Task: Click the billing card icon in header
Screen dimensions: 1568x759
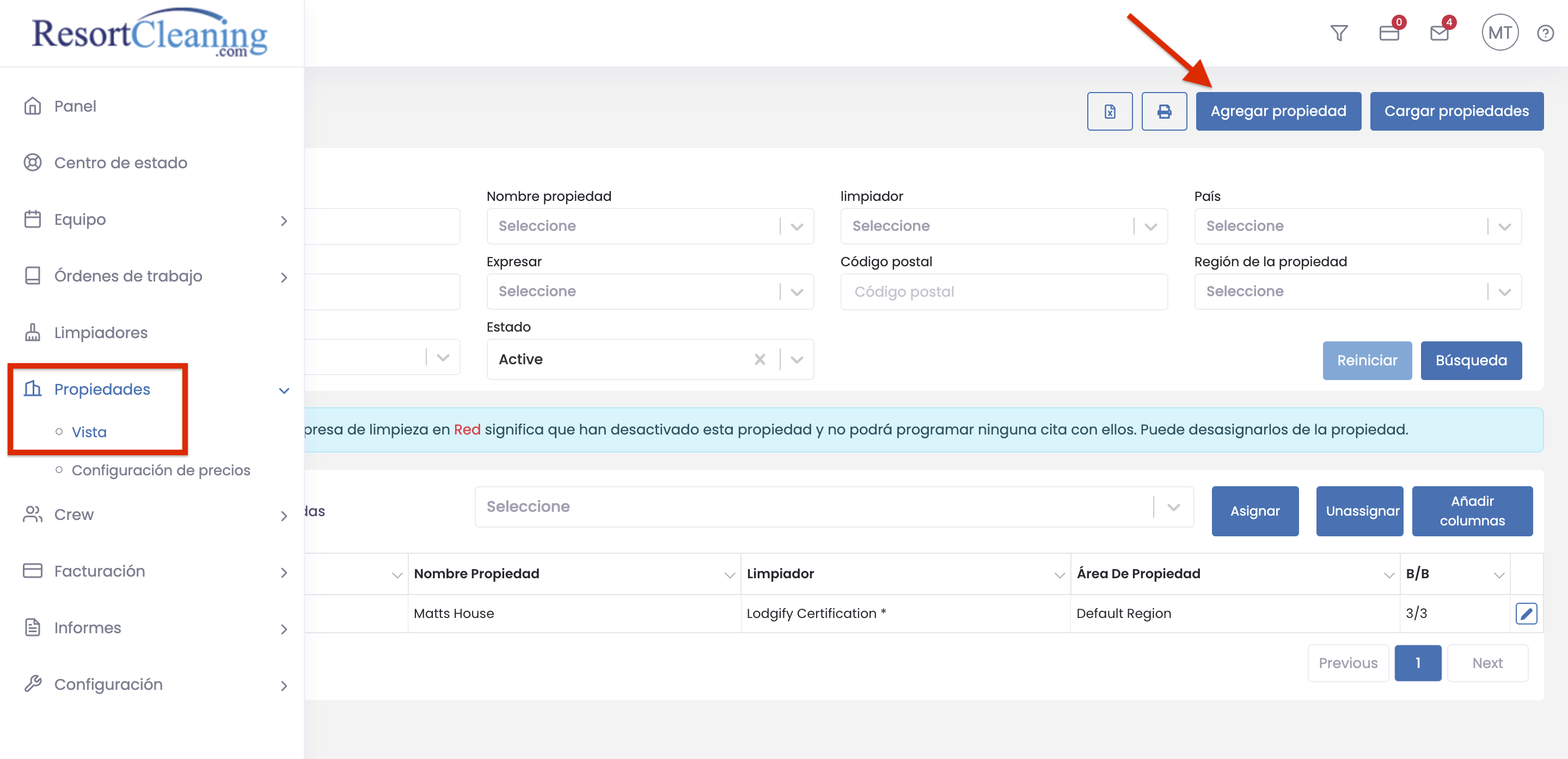Action: tap(1388, 33)
